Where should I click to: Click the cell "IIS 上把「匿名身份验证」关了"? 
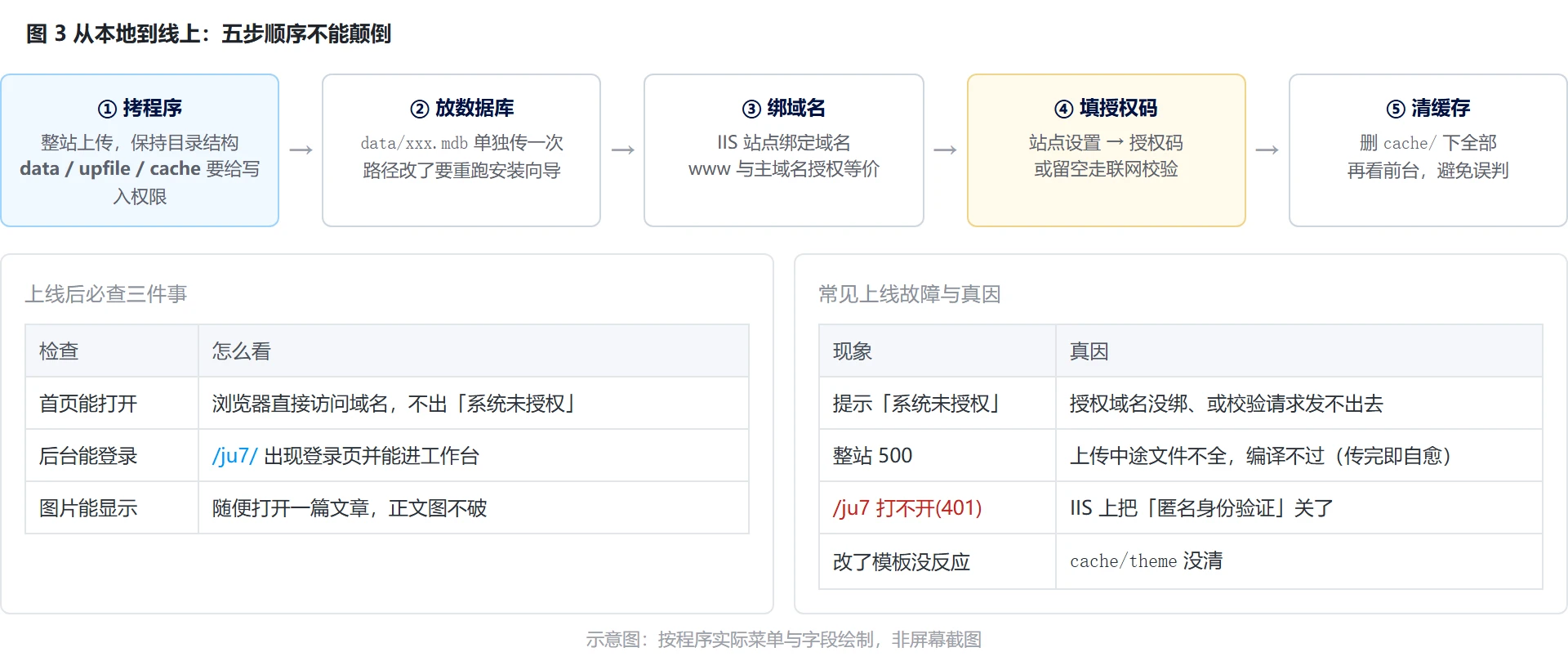click(1299, 508)
